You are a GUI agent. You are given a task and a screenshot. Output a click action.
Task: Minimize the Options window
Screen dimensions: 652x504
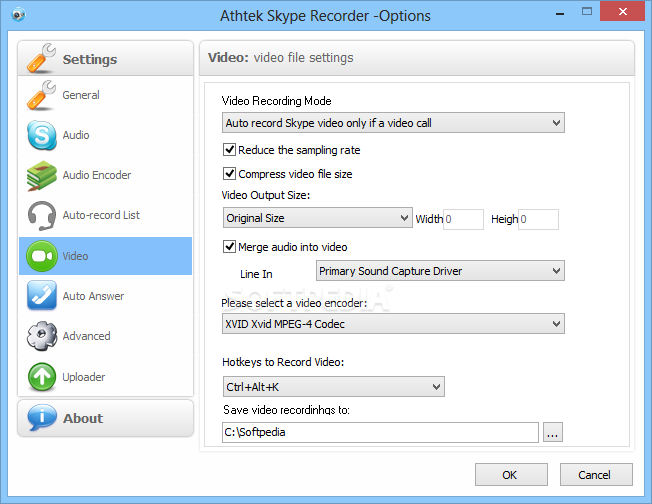click(x=560, y=12)
